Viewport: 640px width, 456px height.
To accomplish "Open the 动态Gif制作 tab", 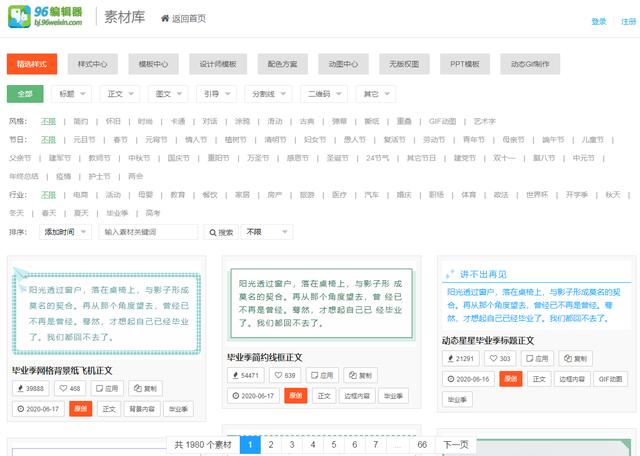I will click(530, 64).
